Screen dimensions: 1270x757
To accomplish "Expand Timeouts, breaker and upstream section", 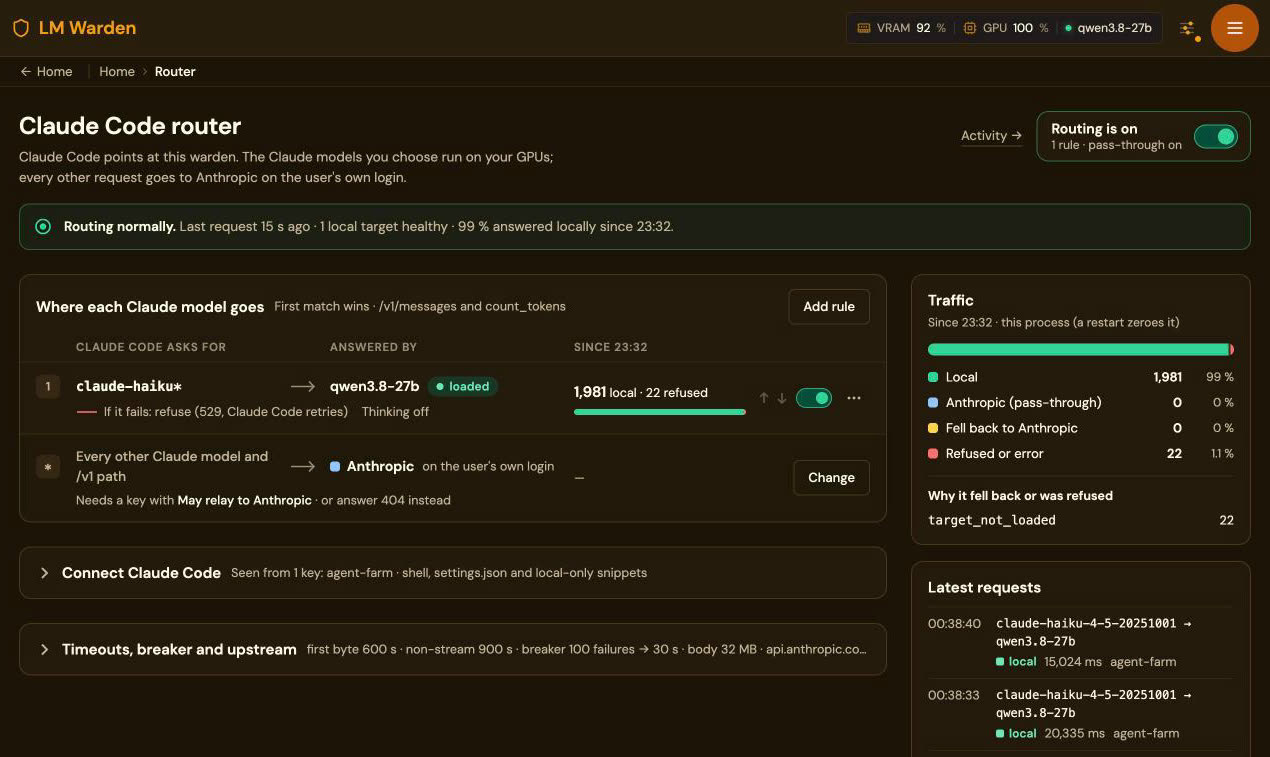I will coord(453,649).
